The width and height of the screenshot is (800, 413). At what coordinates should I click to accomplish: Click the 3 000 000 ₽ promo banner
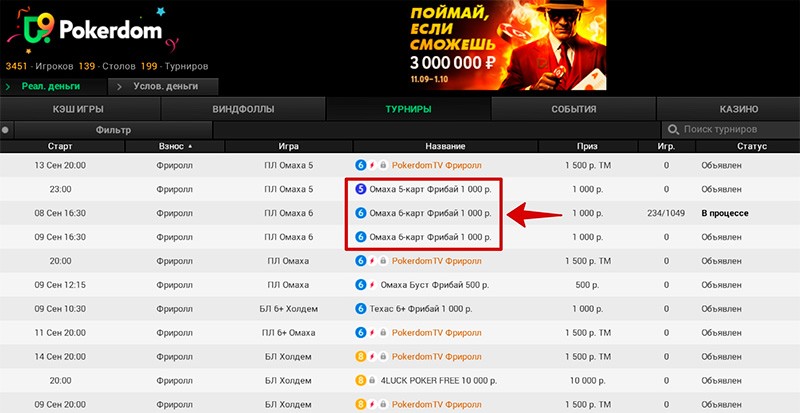coord(493,45)
